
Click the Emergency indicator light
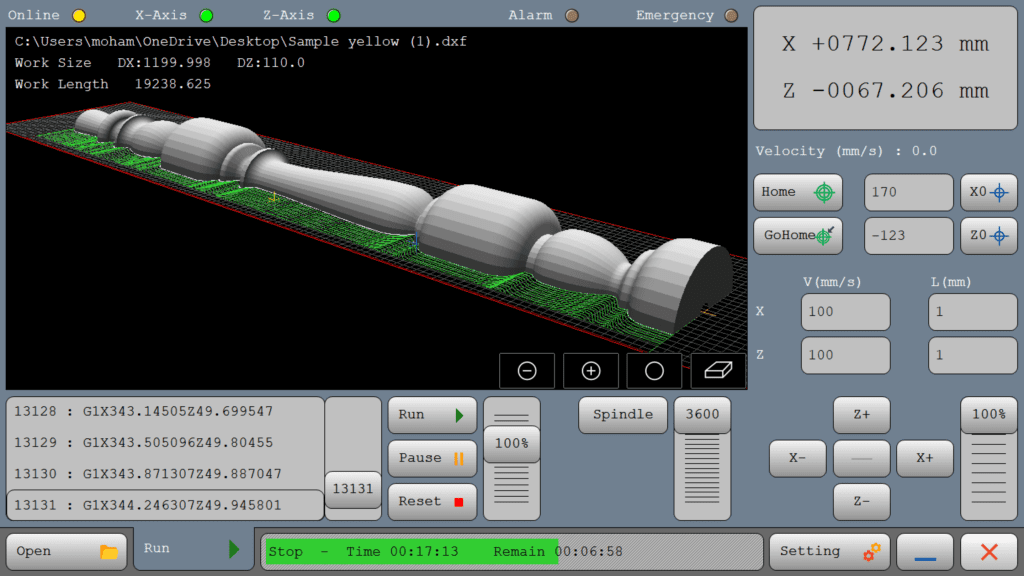pyautogui.click(x=731, y=15)
